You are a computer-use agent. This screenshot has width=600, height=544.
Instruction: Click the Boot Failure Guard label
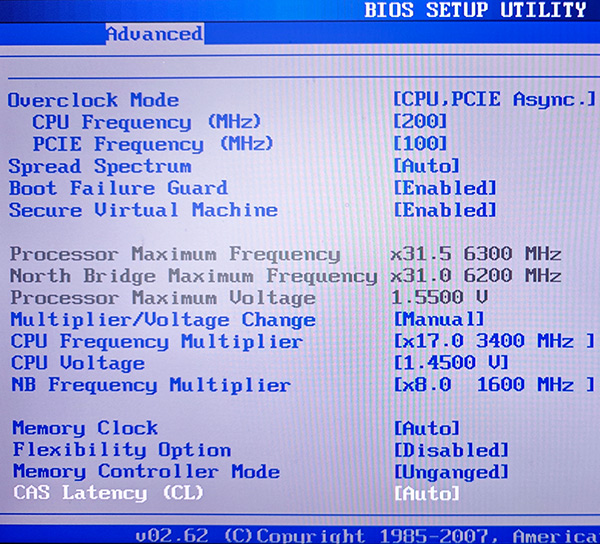pyautogui.click(x=118, y=188)
